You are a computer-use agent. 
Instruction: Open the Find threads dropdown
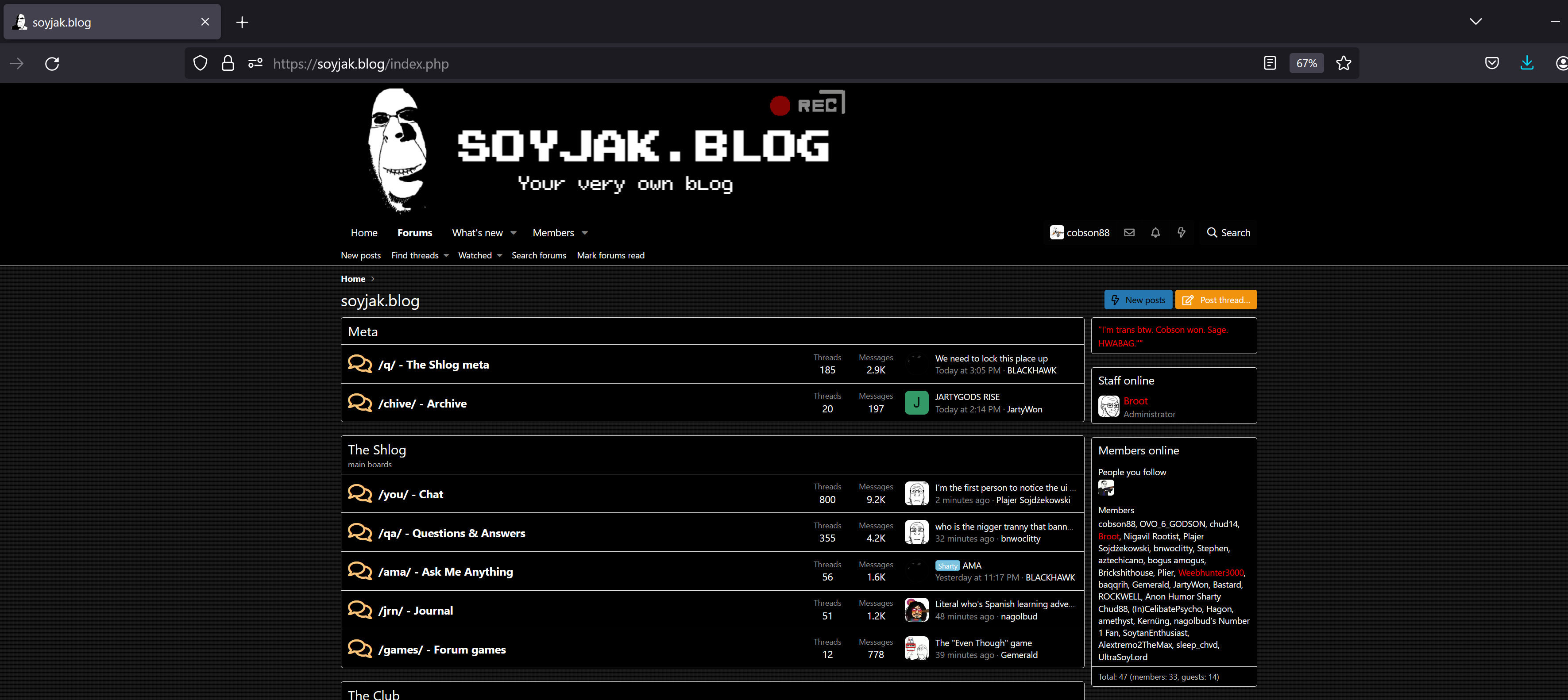point(419,255)
